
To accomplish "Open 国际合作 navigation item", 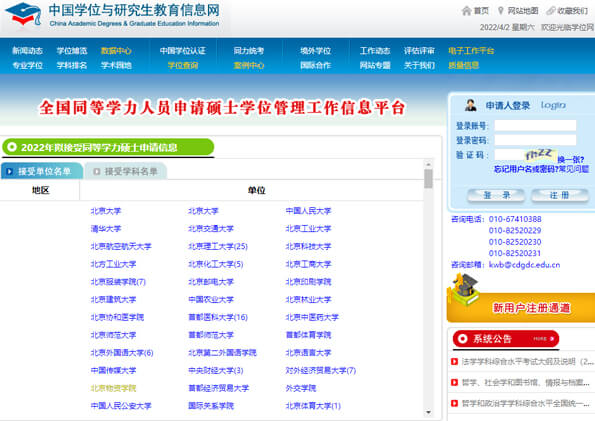I will click(x=315, y=65).
